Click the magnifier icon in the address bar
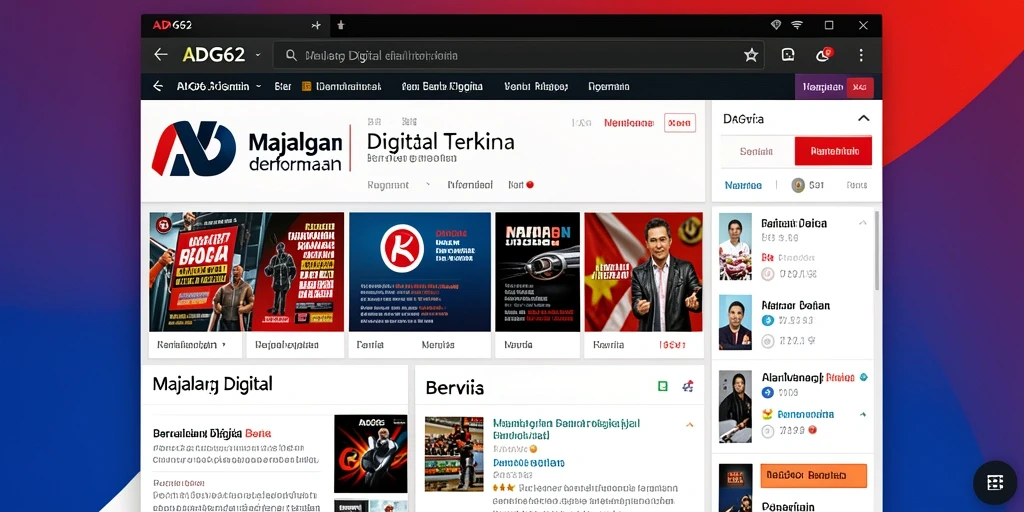Image resolution: width=1024 pixels, height=512 pixels. click(x=291, y=56)
